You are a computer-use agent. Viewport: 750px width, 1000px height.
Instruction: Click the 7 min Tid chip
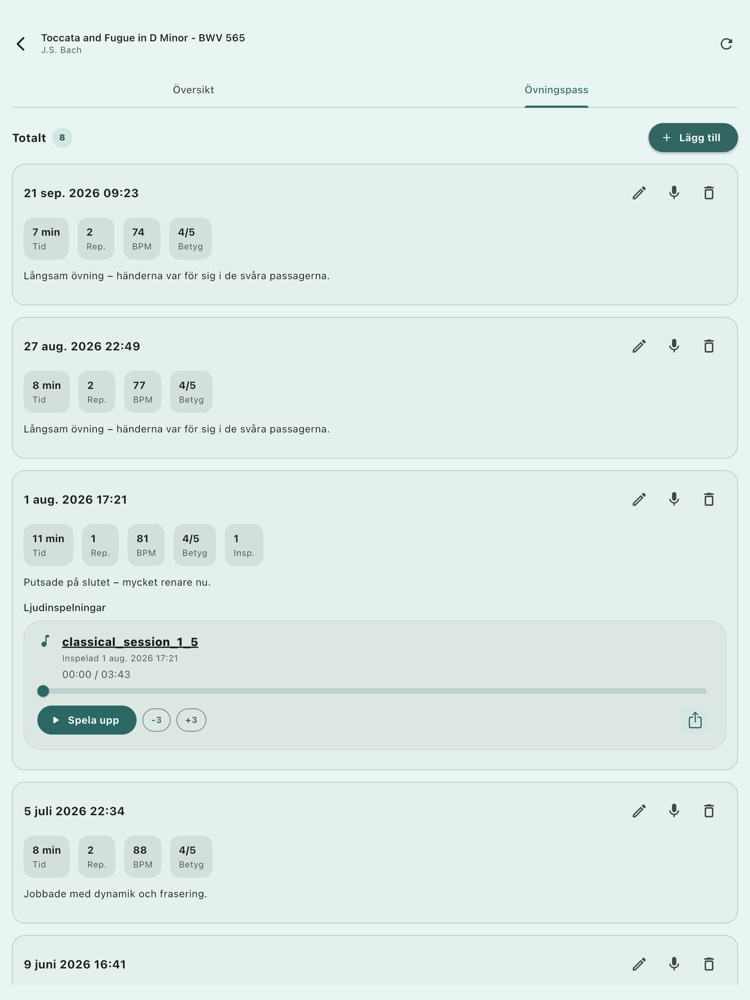pos(46,239)
